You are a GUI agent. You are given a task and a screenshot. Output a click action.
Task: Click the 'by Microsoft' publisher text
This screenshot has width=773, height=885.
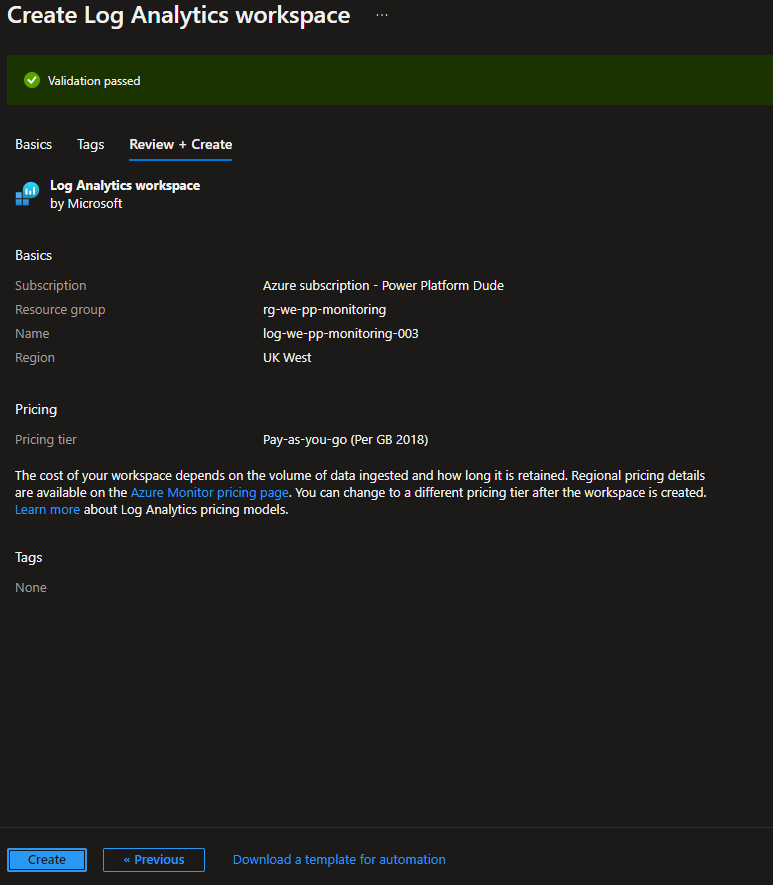(86, 204)
